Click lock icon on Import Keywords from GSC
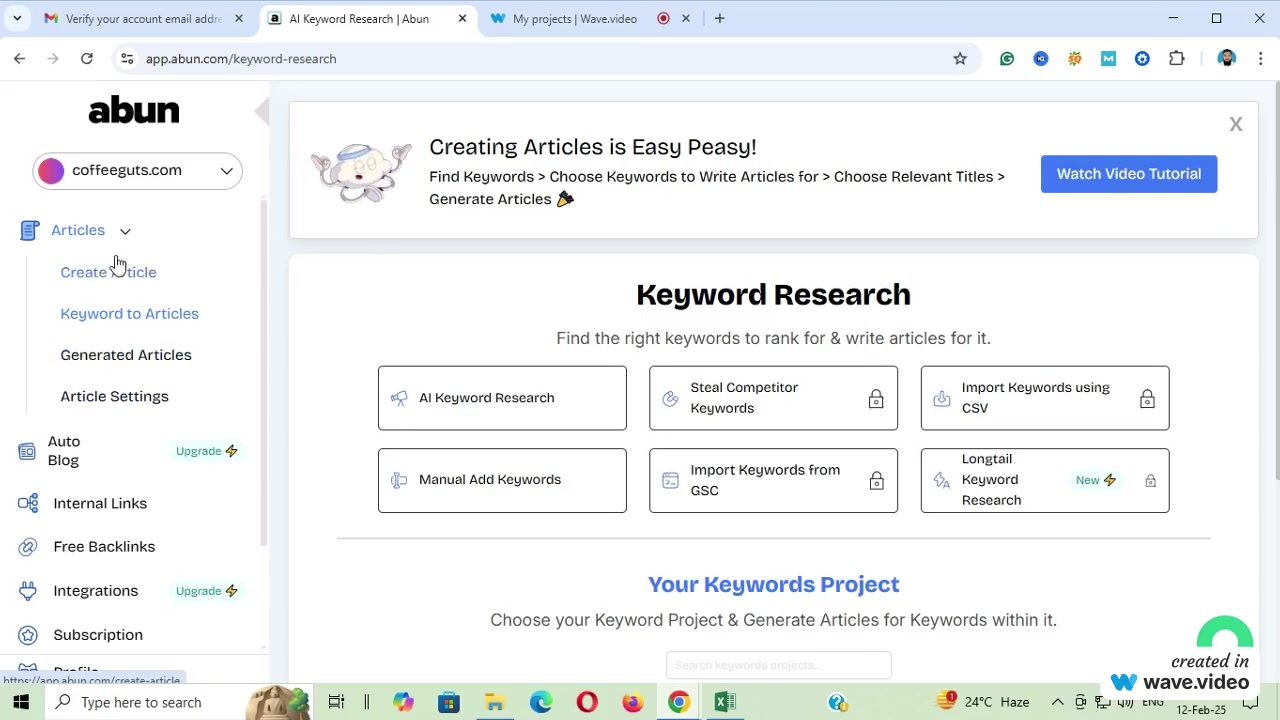Viewport: 1280px width, 720px height. (x=876, y=481)
